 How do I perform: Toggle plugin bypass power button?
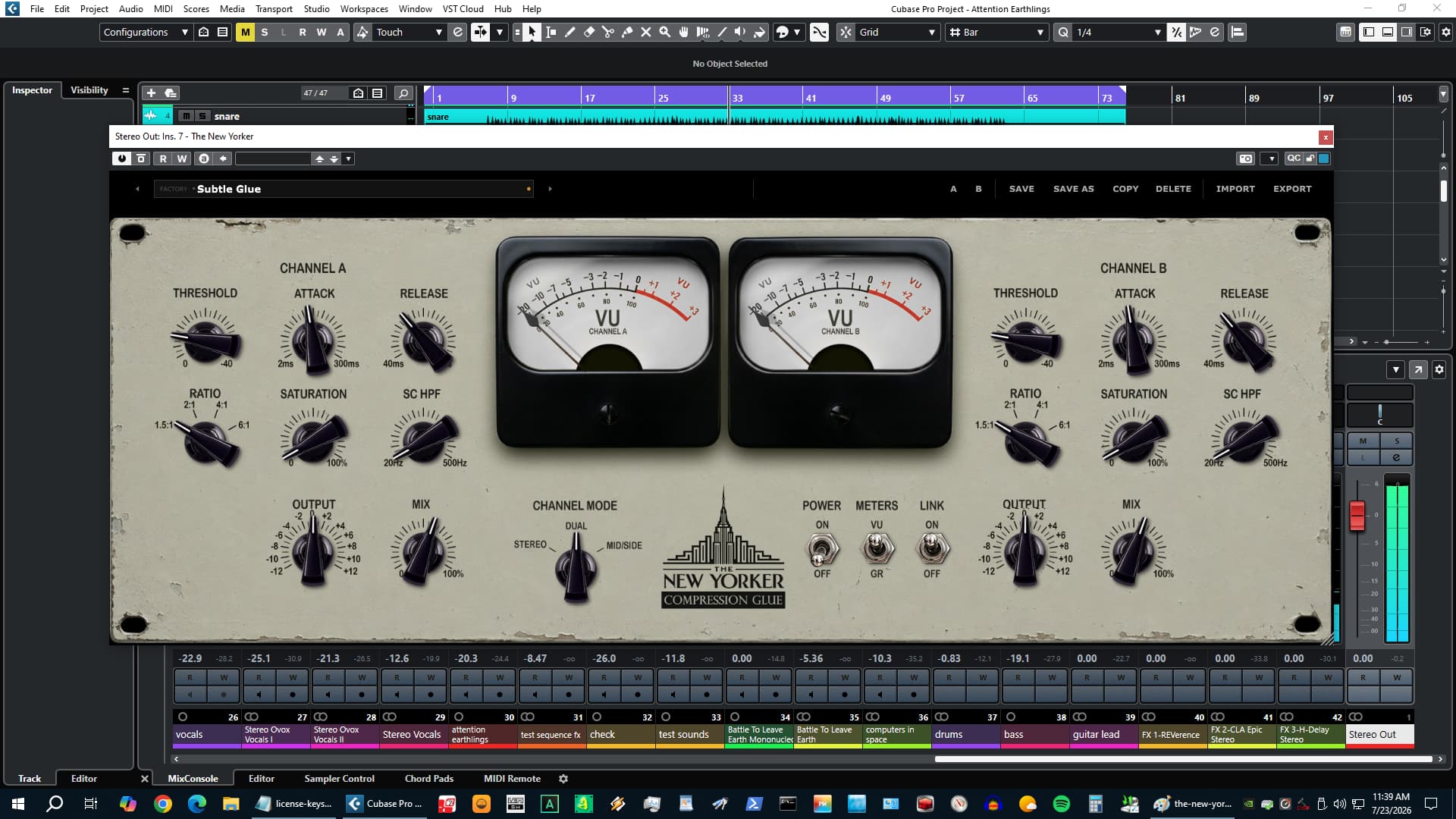121,158
